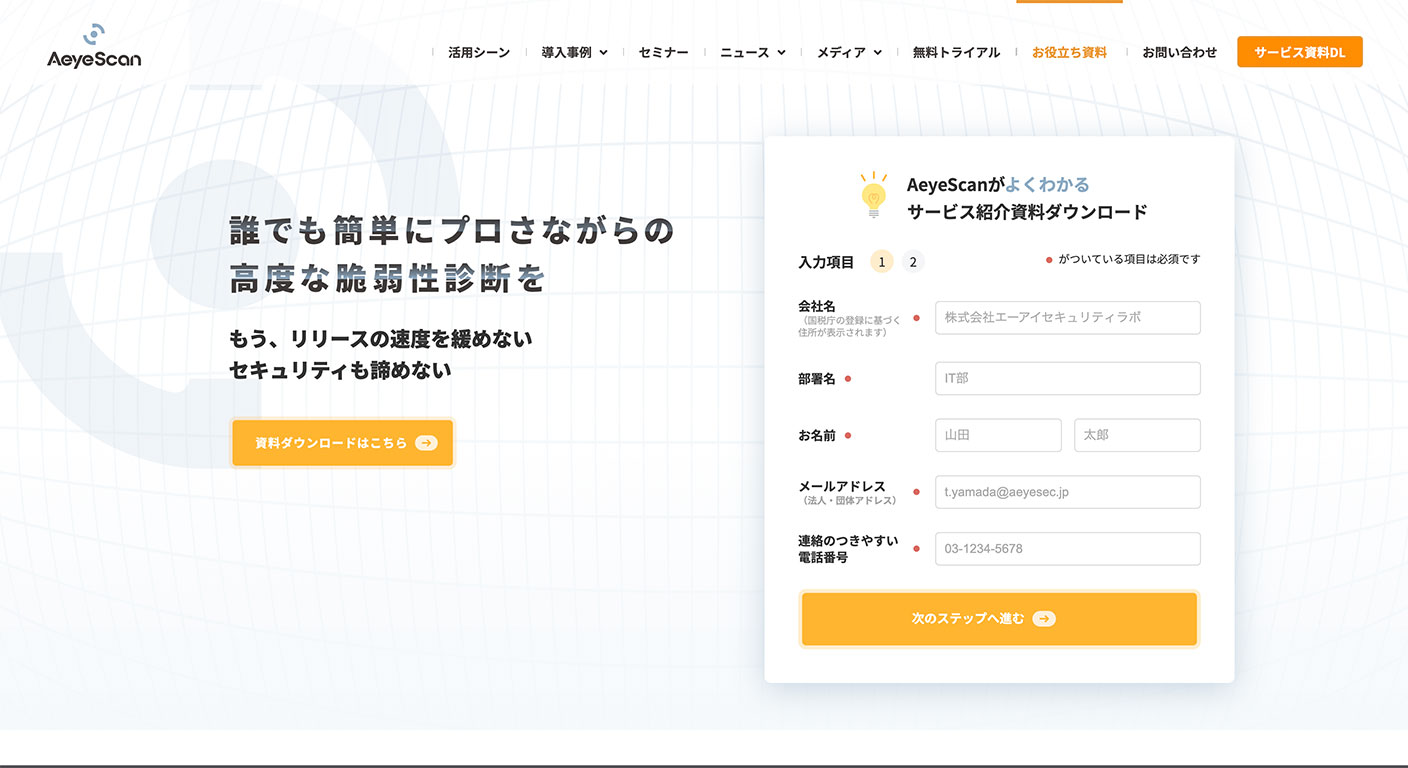The width and height of the screenshot is (1408, 768).
Task: Click the last name field showing 山田
Action: pyautogui.click(x=998, y=436)
